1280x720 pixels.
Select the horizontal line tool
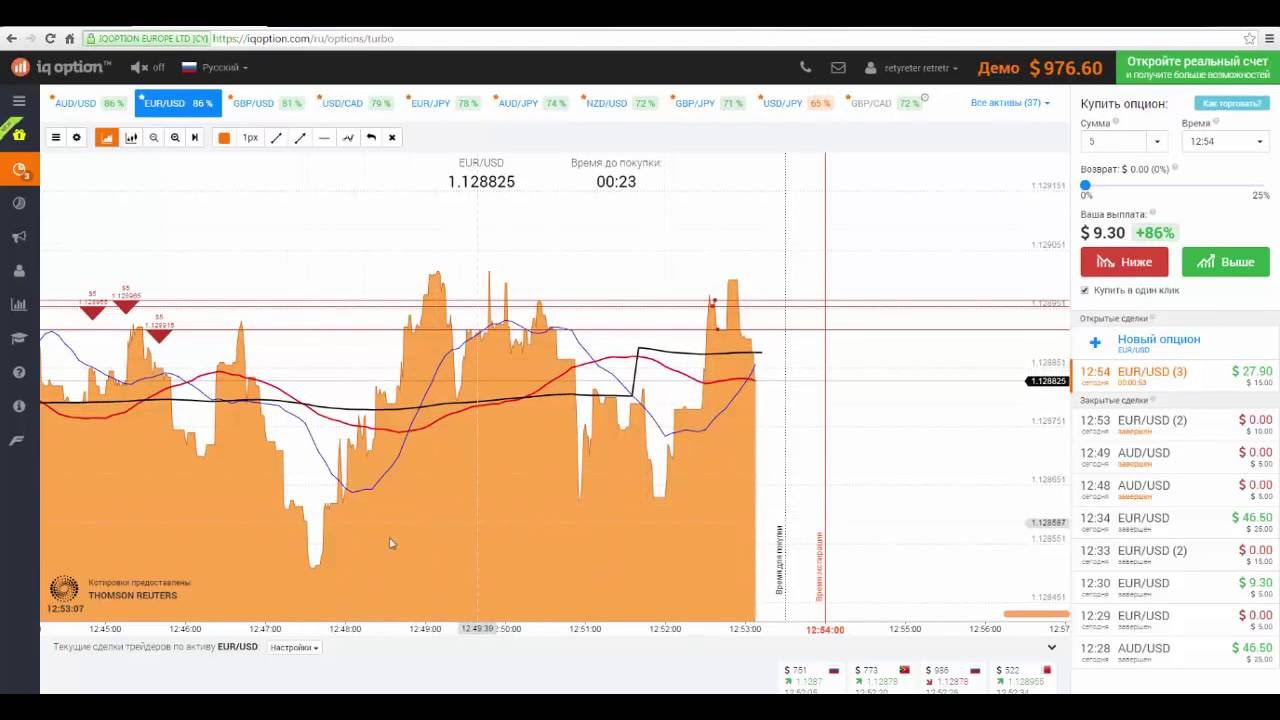324,138
